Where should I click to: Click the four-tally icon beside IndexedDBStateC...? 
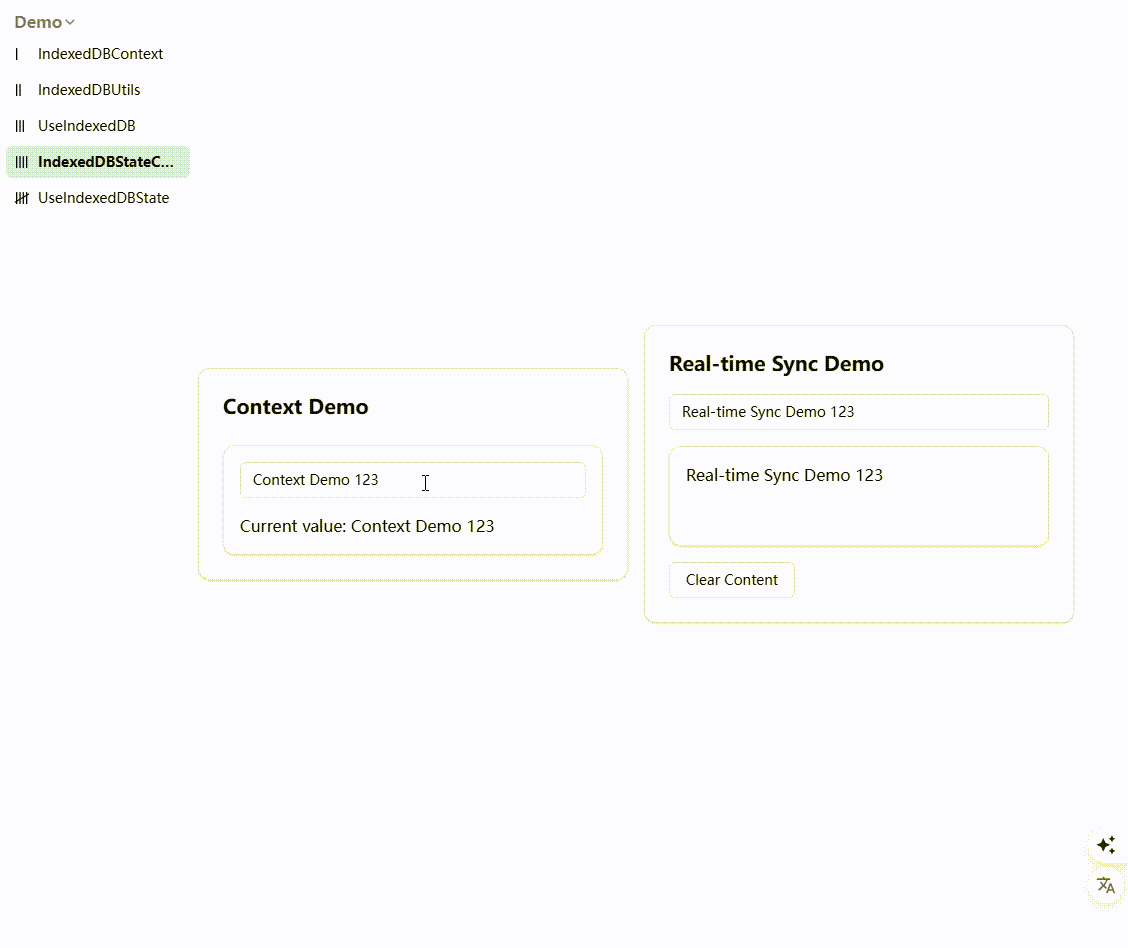coord(22,162)
